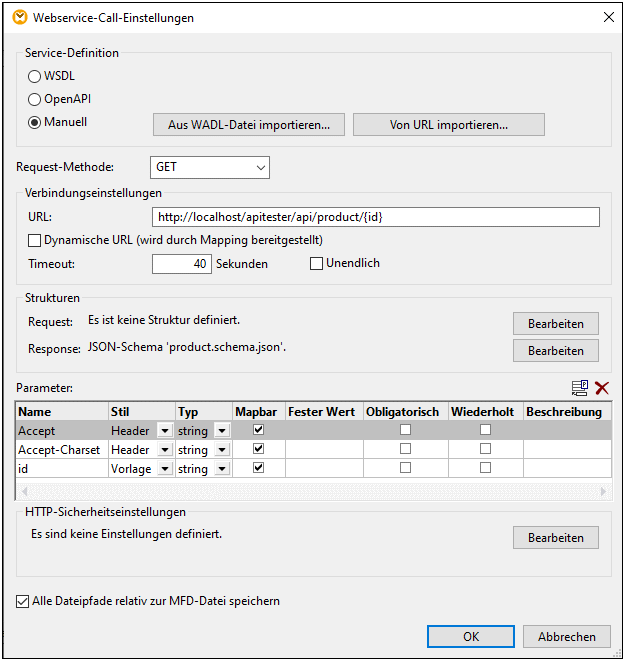Expand the Typ dropdown for the id row
This screenshot has height=661, width=625.
pos(222,469)
